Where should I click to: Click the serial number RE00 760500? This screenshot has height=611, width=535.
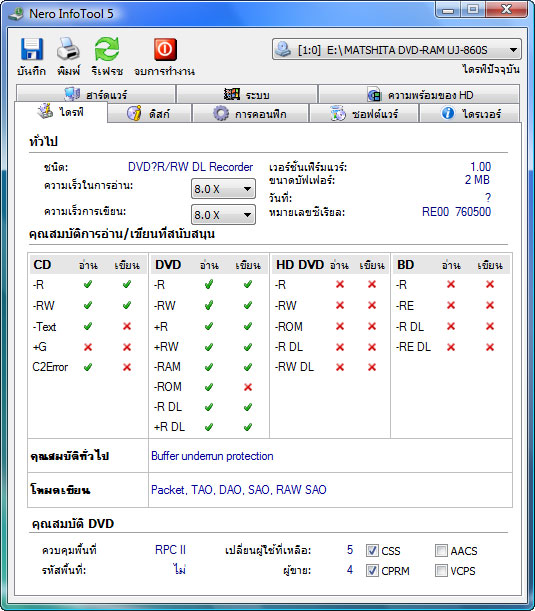(x=456, y=212)
